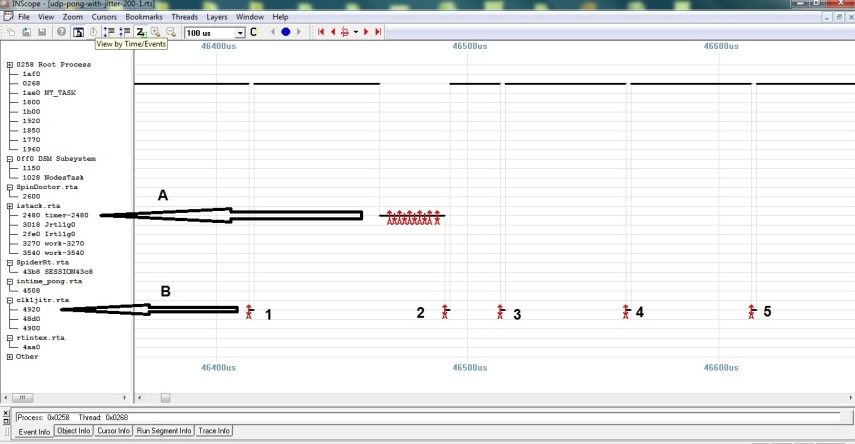This screenshot has height=444, width=855.
Task: Click the Save disk icon in toolbar
Action: click(x=41, y=32)
